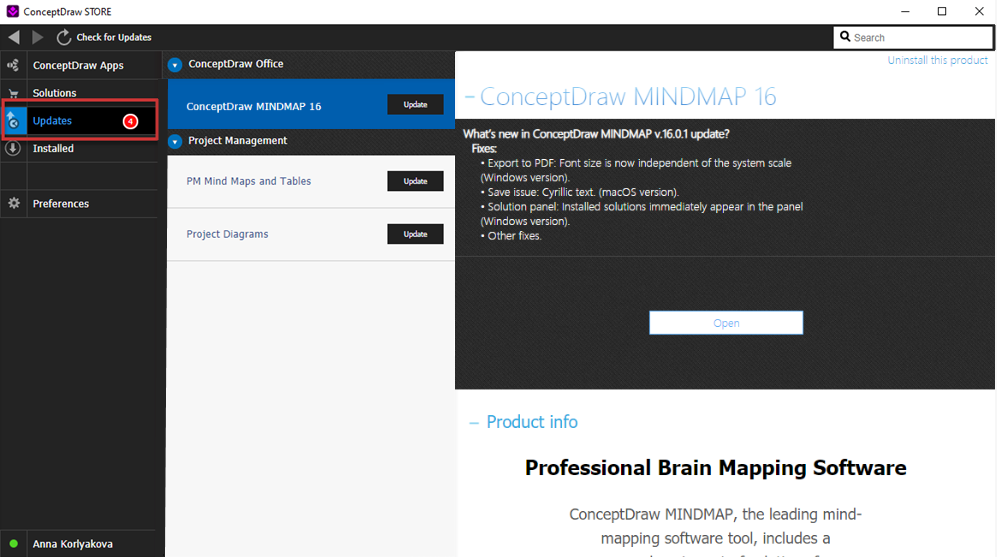
Task: Collapse the ConceptDraw MINDMAP 16 header dash
Action: [470, 97]
